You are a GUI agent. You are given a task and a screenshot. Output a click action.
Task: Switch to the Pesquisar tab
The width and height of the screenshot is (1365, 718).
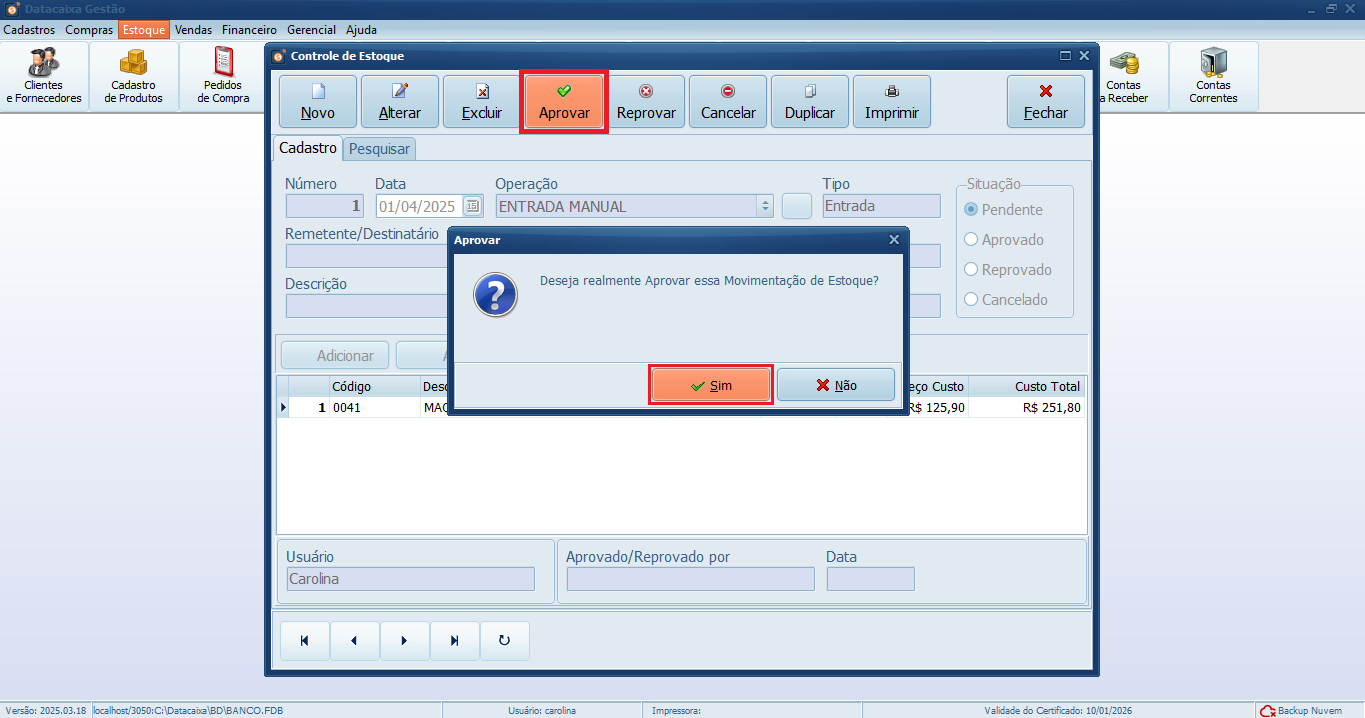[x=379, y=149]
